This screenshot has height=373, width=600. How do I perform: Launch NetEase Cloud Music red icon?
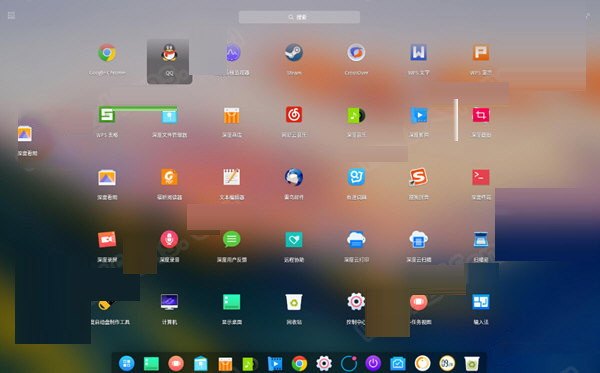294,115
